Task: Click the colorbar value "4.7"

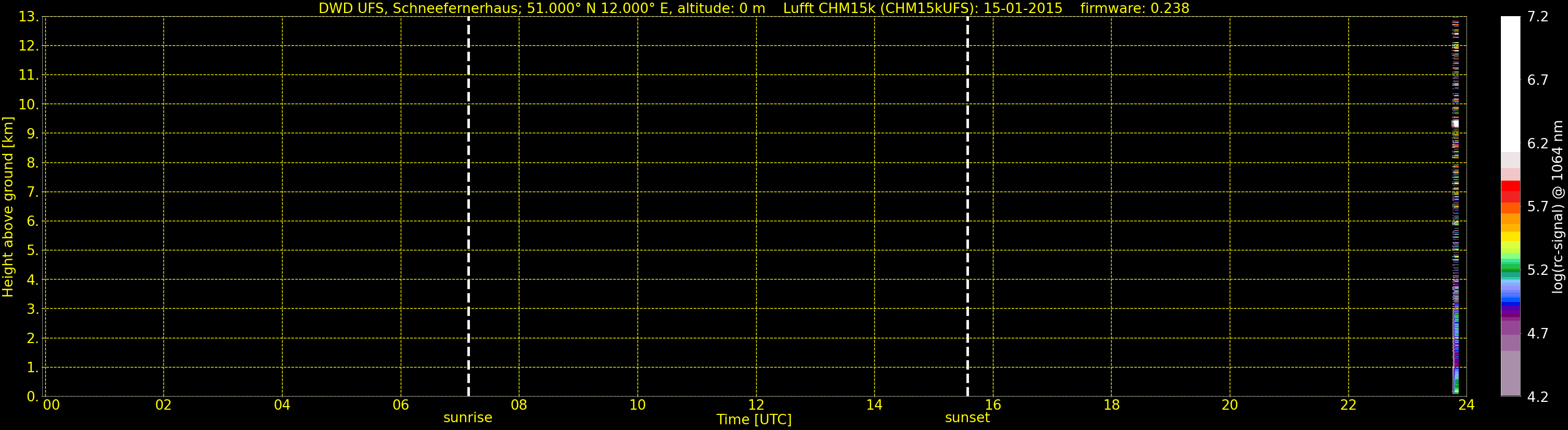Action: pos(1538,334)
